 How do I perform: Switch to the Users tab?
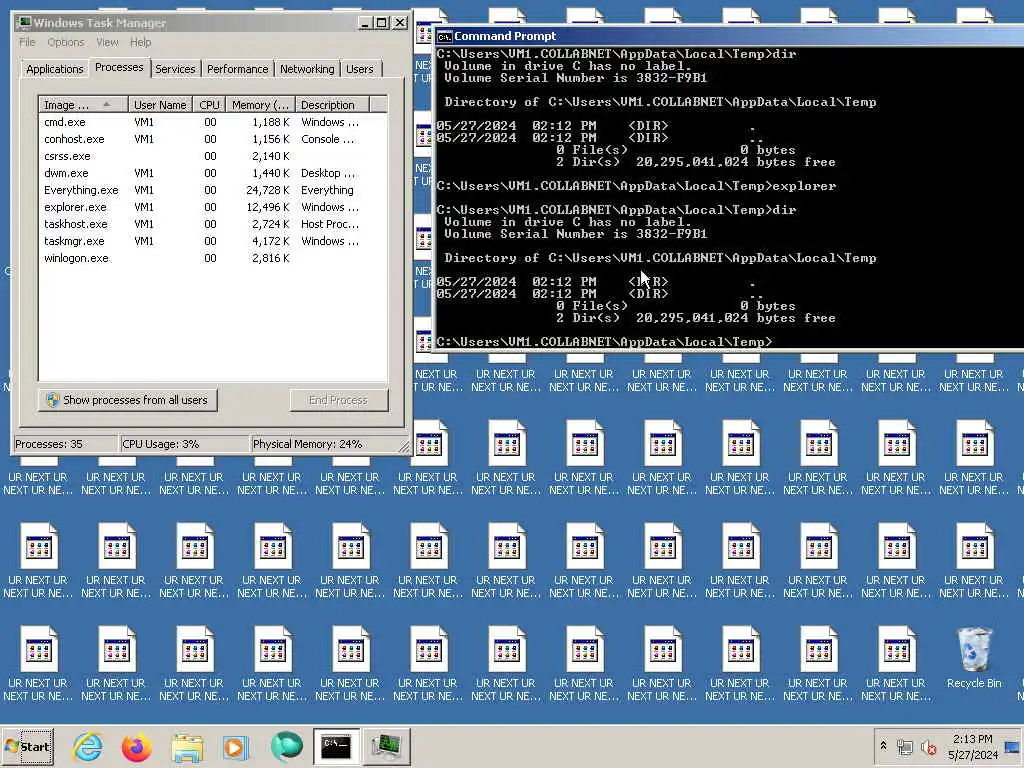(x=360, y=69)
